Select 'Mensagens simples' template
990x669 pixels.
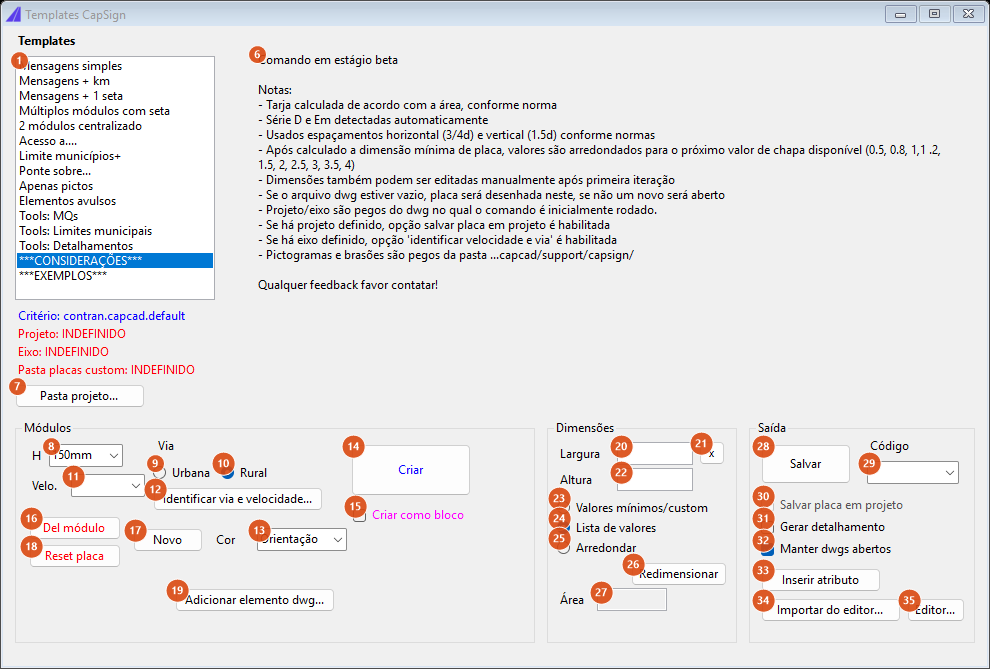[115, 66]
